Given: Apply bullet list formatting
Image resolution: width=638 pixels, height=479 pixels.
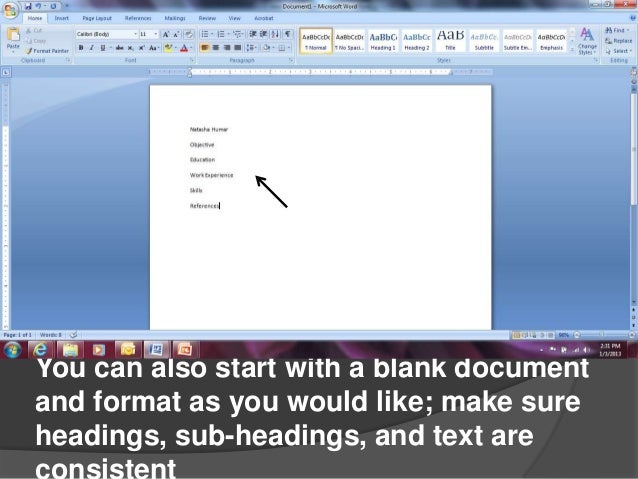Looking at the screenshot, I should [x=203, y=33].
